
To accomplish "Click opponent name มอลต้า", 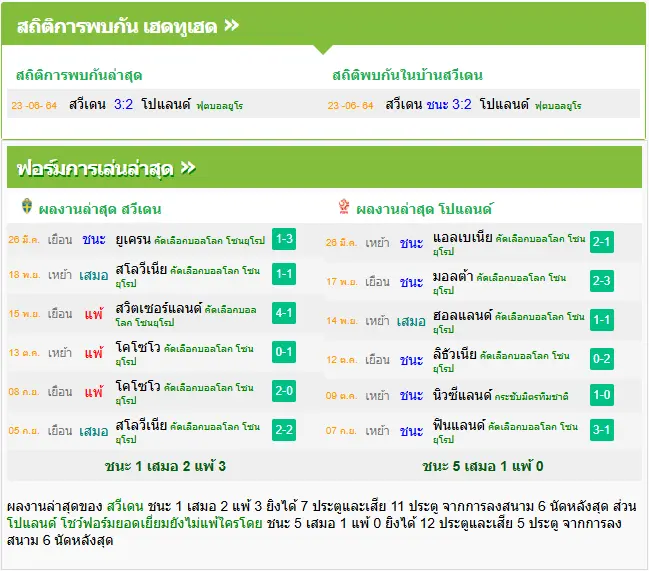I will [453, 276].
